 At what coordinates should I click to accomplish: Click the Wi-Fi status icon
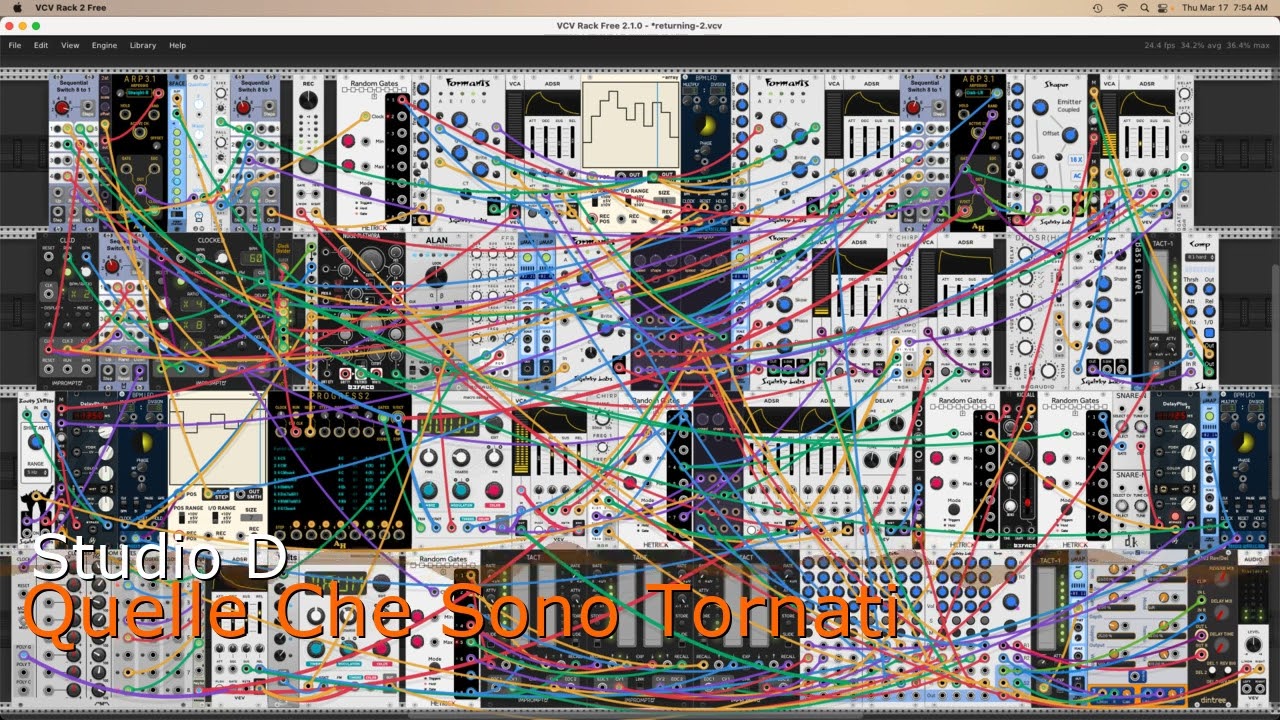[1122, 8]
